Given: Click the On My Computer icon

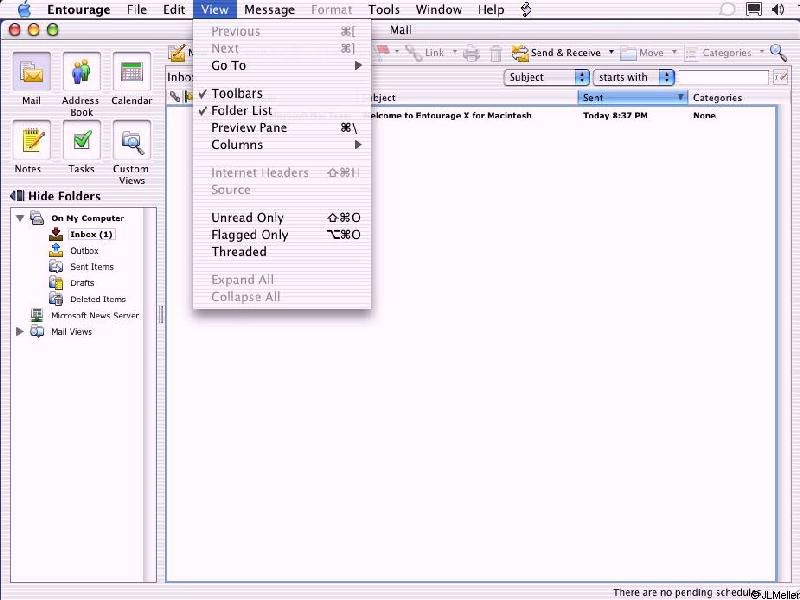Looking at the screenshot, I should [37, 218].
